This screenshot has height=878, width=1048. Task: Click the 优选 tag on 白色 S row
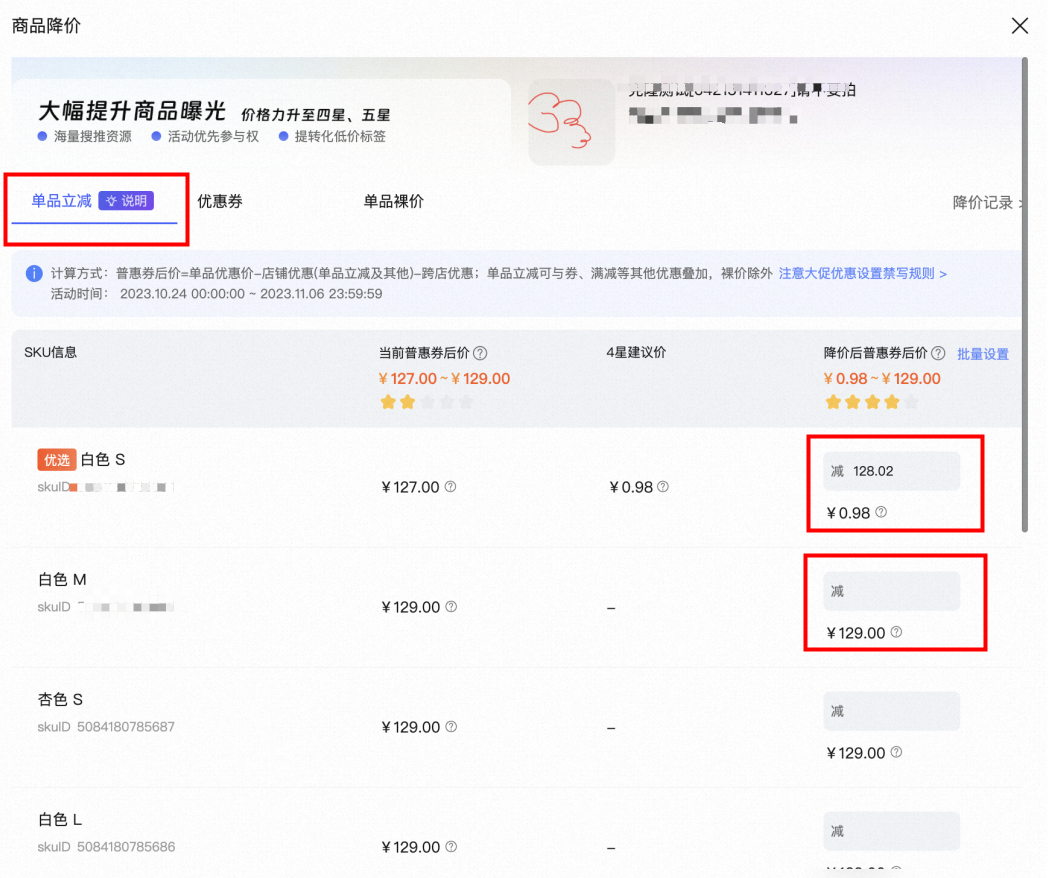pyautogui.click(x=56, y=460)
